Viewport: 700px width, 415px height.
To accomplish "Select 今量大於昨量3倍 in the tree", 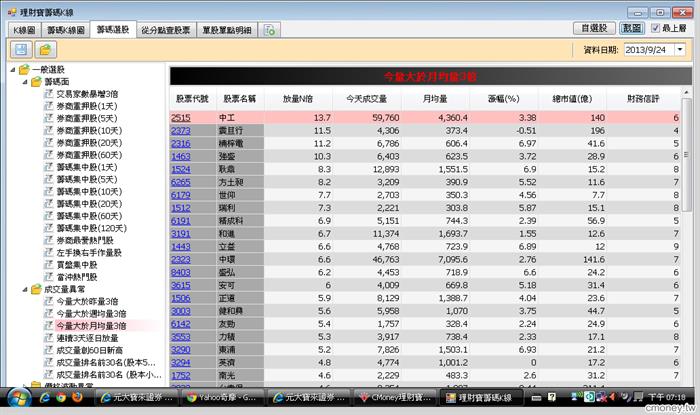I will tap(88, 301).
